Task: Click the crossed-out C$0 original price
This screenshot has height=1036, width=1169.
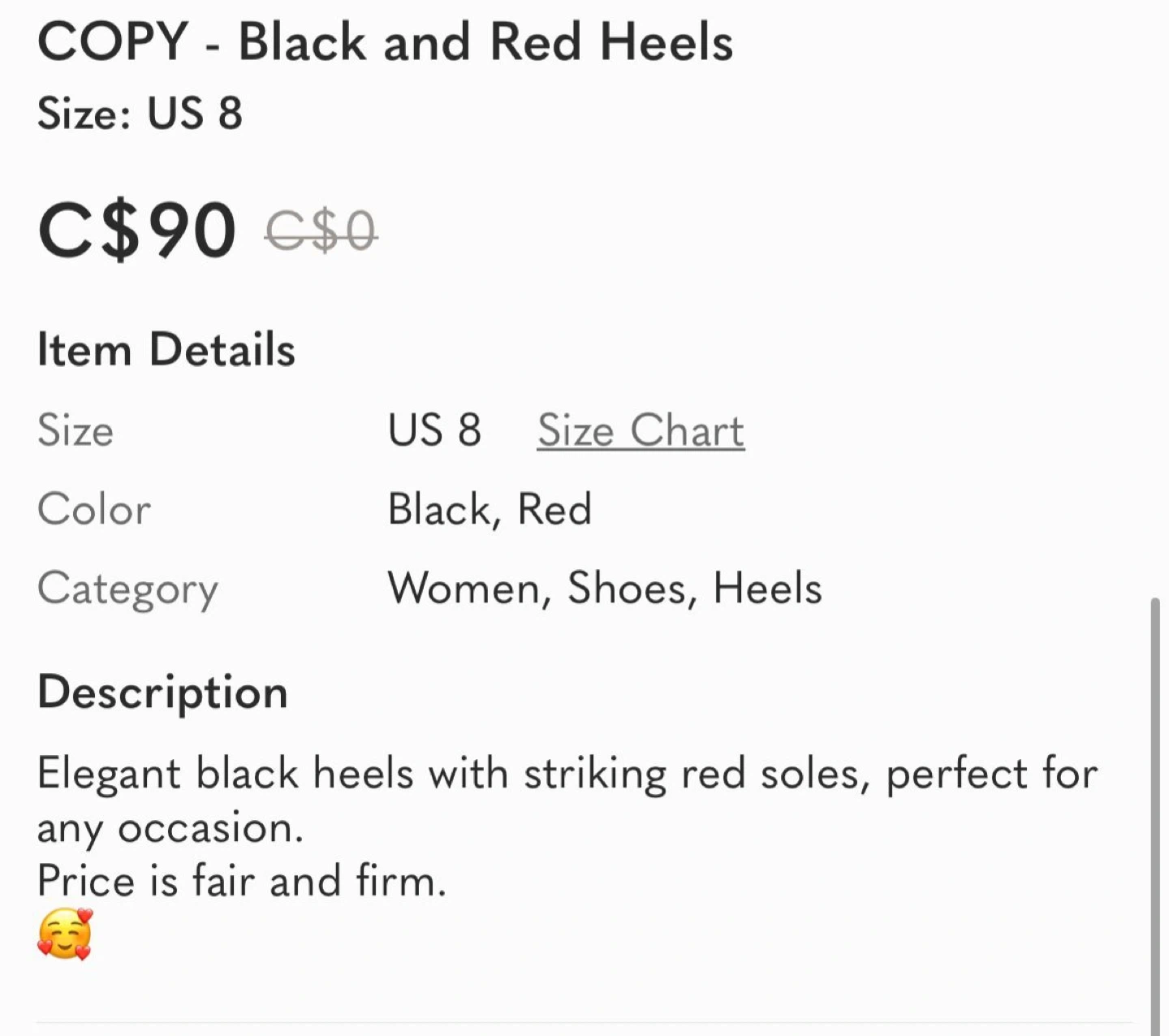Action: pos(321,231)
